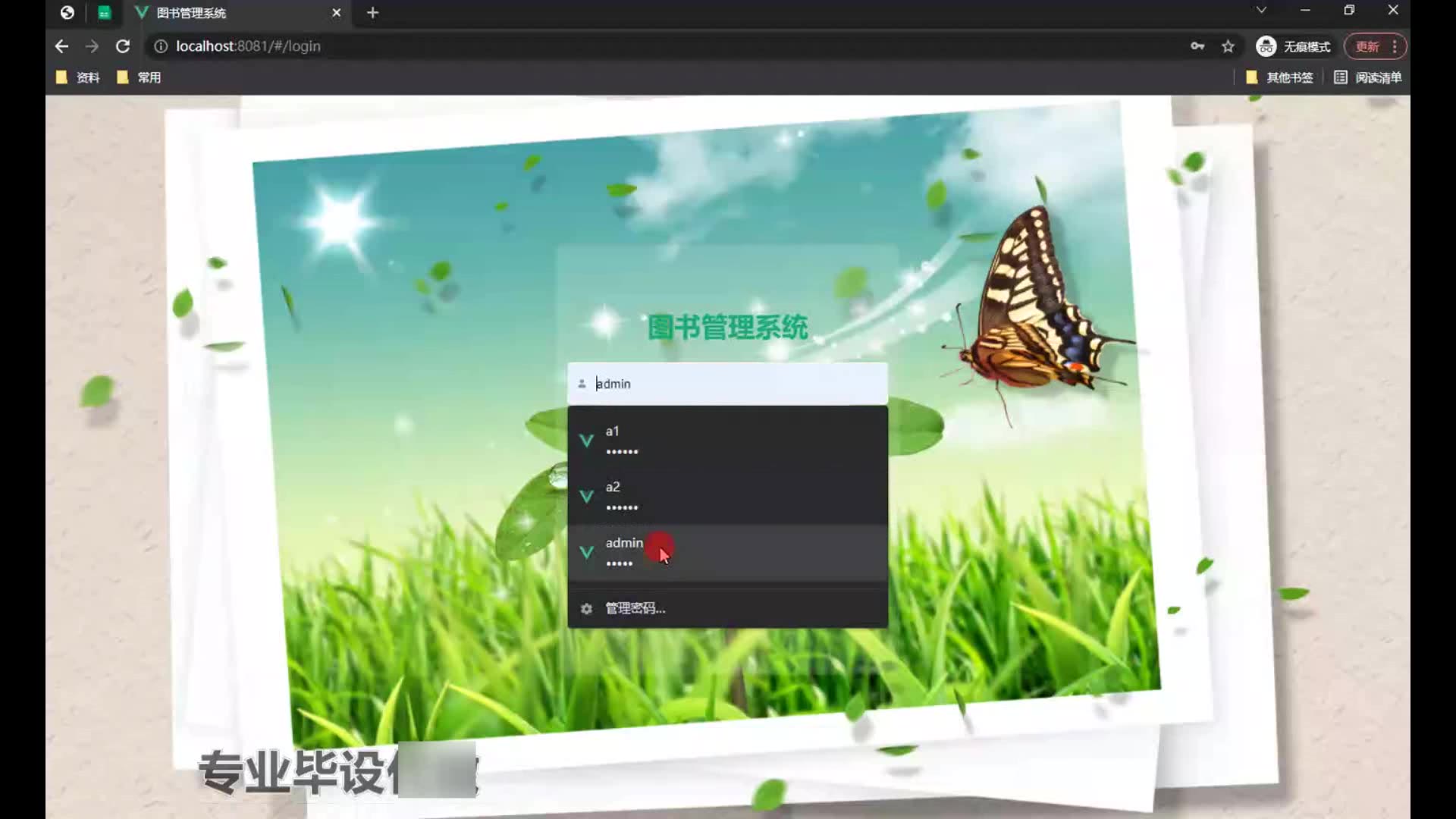The width and height of the screenshot is (1456, 819).
Task: Open the incognito mode profile icon
Action: coord(1266,46)
